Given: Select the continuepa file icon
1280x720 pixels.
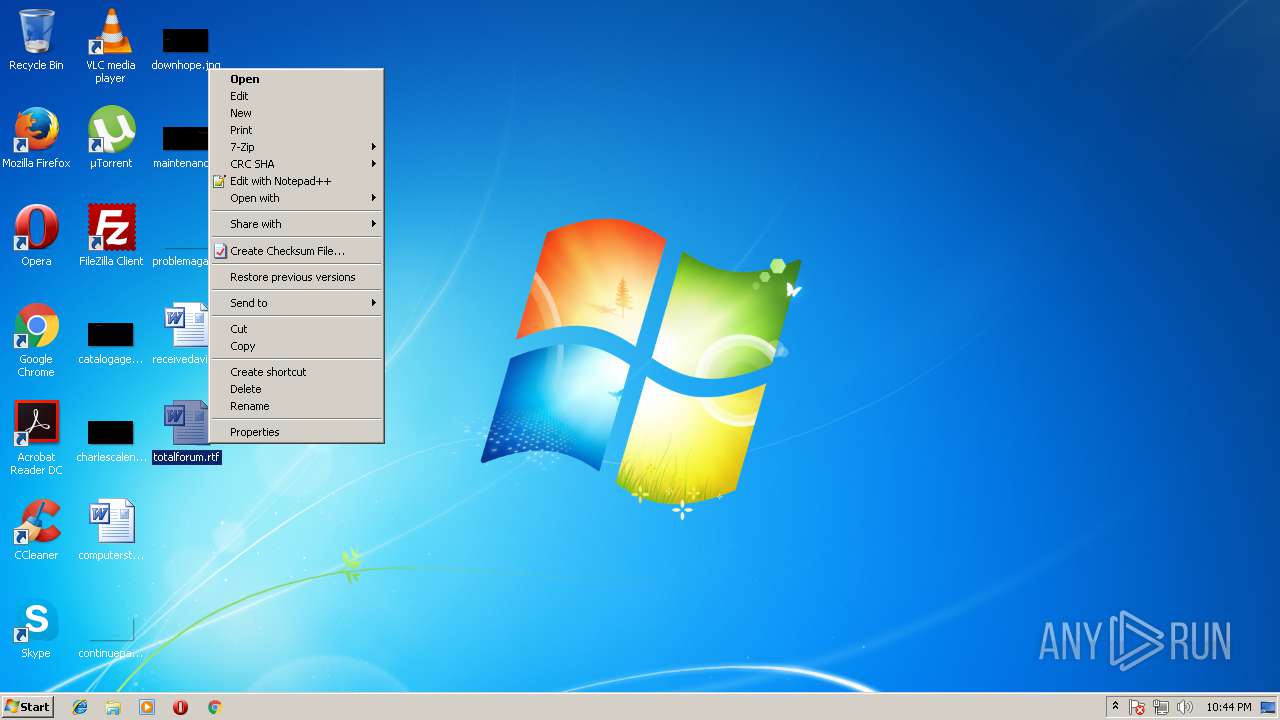Looking at the screenshot, I should pyautogui.click(x=110, y=636).
